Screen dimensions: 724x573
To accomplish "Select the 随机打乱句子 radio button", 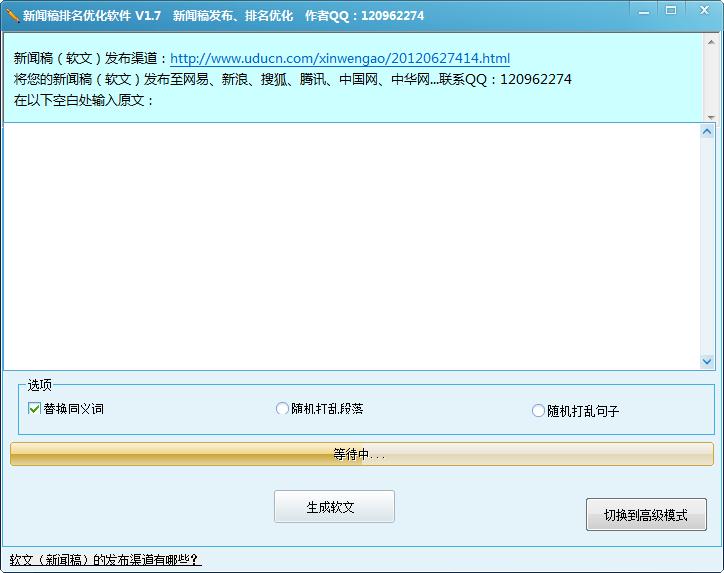I will click(538, 410).
